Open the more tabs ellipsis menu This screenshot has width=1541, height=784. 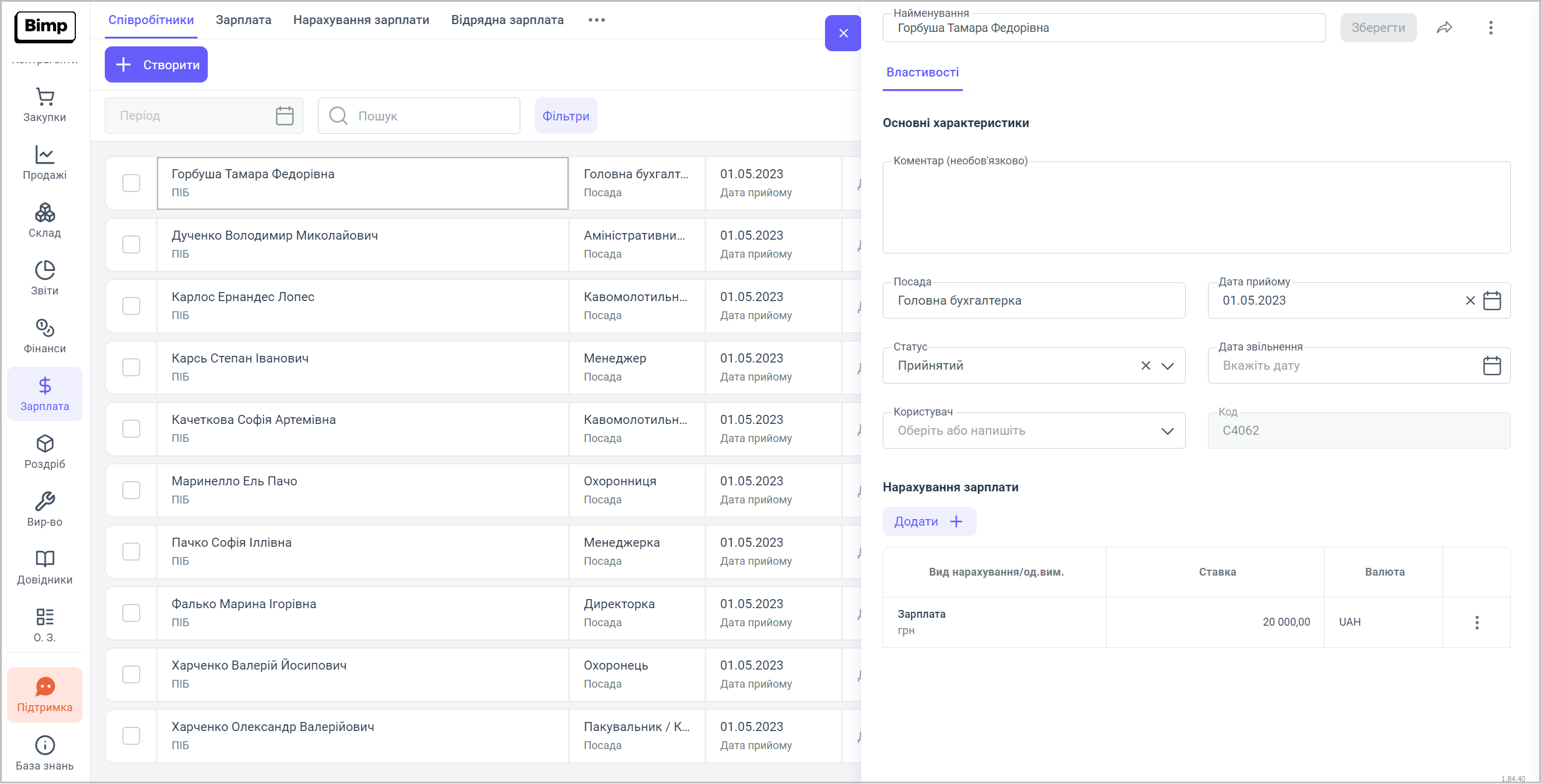(596, 20)
